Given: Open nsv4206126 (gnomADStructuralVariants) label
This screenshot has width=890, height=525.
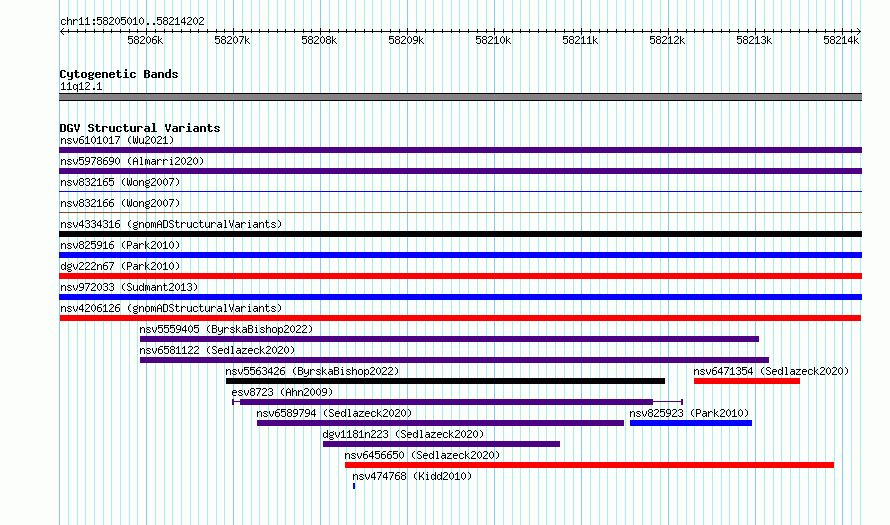Looking at the screenshot, I should pyautogui.click(x=171, y=308).
